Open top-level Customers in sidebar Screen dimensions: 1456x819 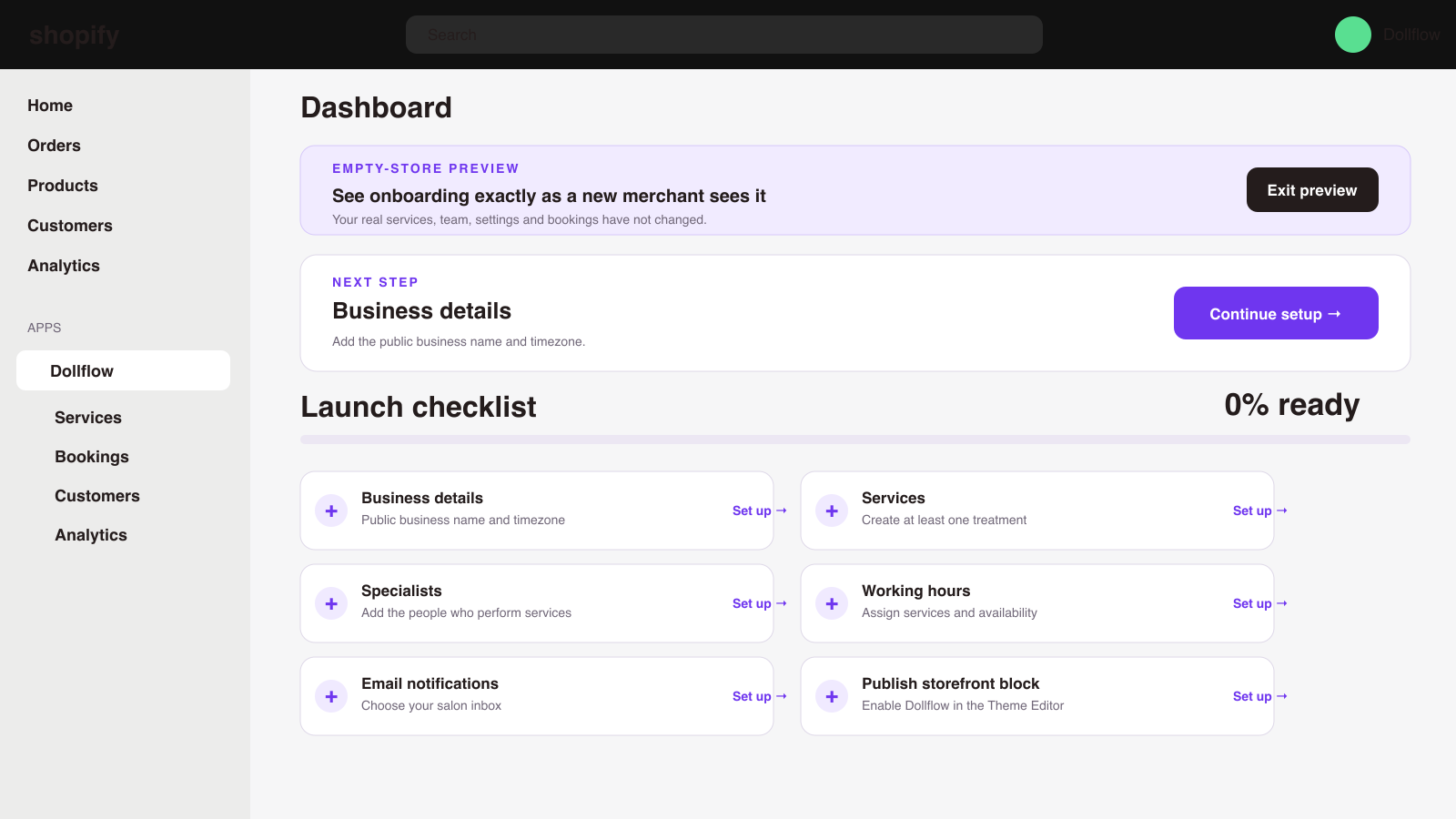[x=70, y=226]
